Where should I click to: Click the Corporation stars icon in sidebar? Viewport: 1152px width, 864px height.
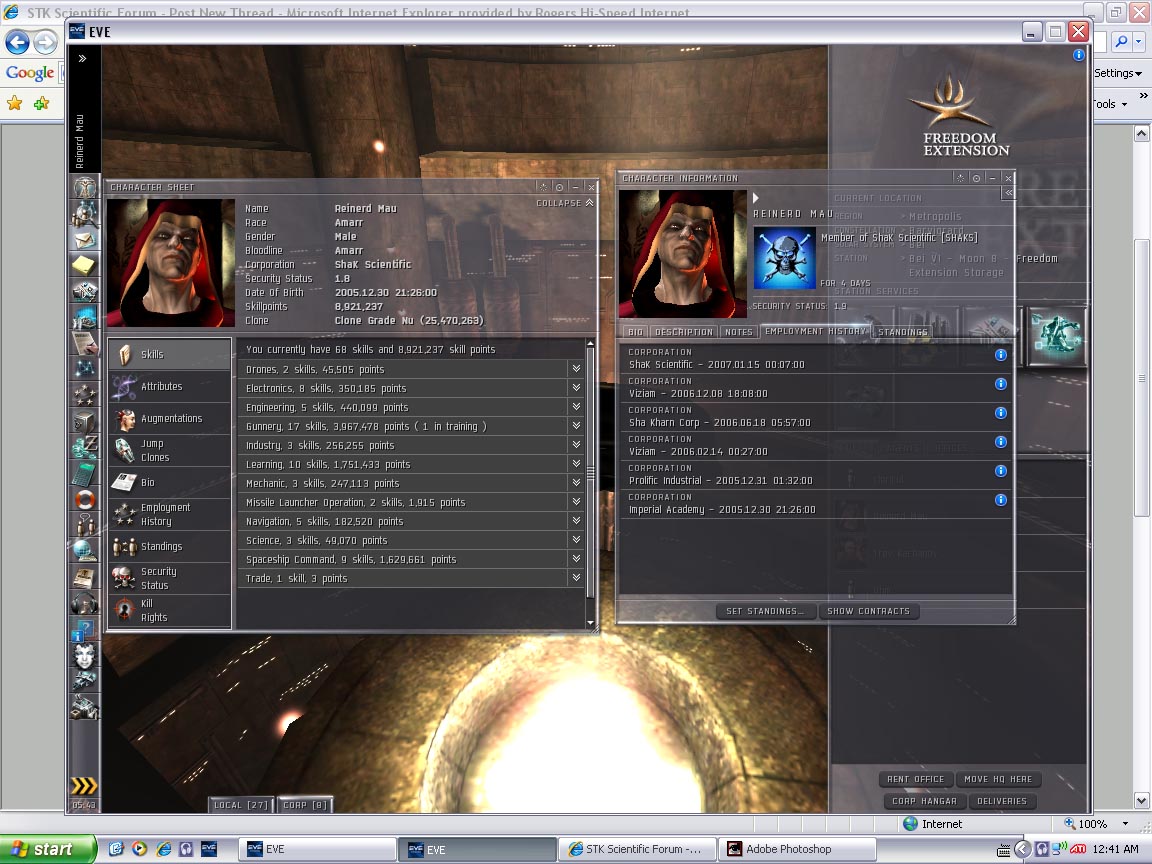point(85,395)
